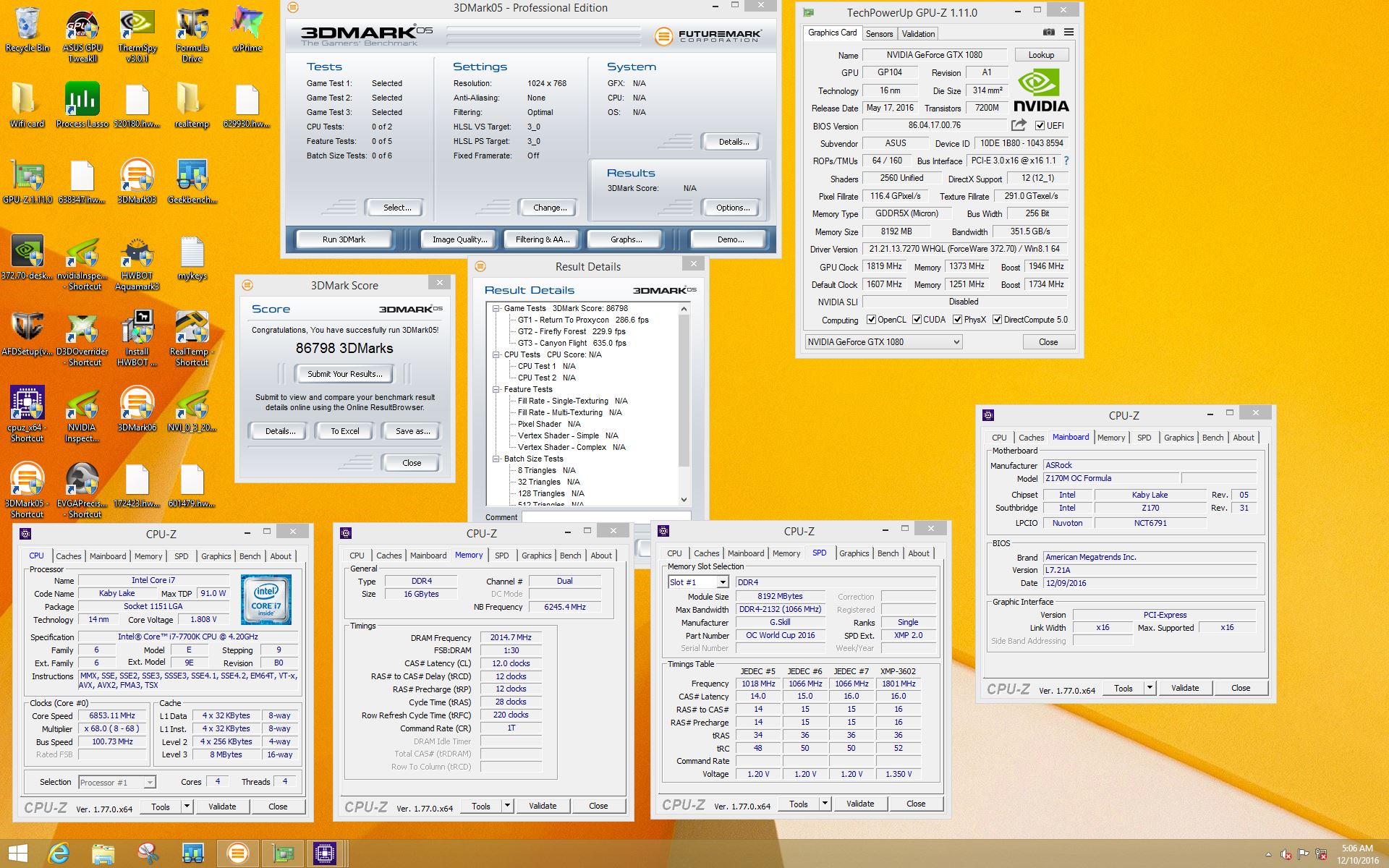1389x868 pixels.
Task: Launch 3DMark06 desktop shortcut
Action: pos(137,409)
